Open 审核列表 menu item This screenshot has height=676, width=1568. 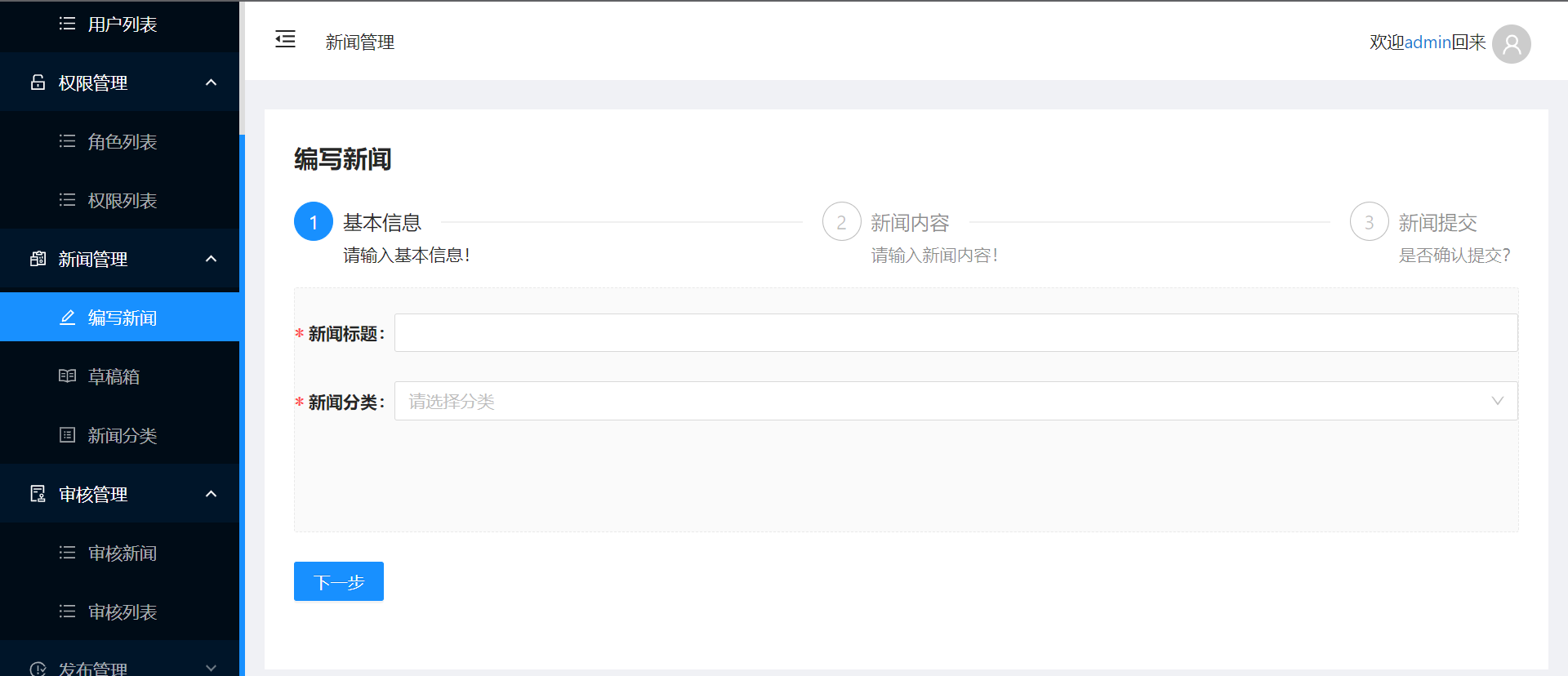tap(119, 612)
